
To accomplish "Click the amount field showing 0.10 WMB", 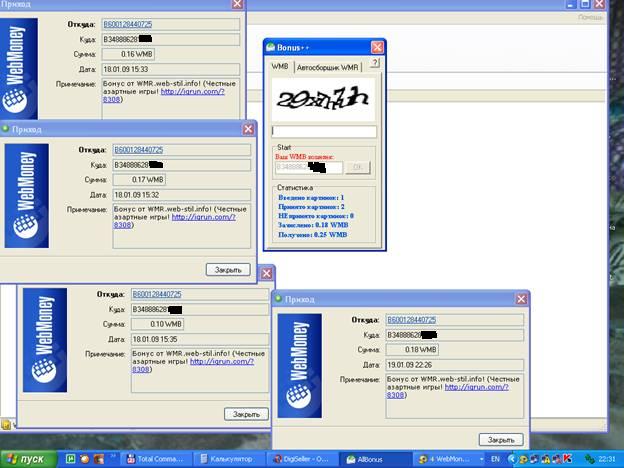I will coord(158,324).
